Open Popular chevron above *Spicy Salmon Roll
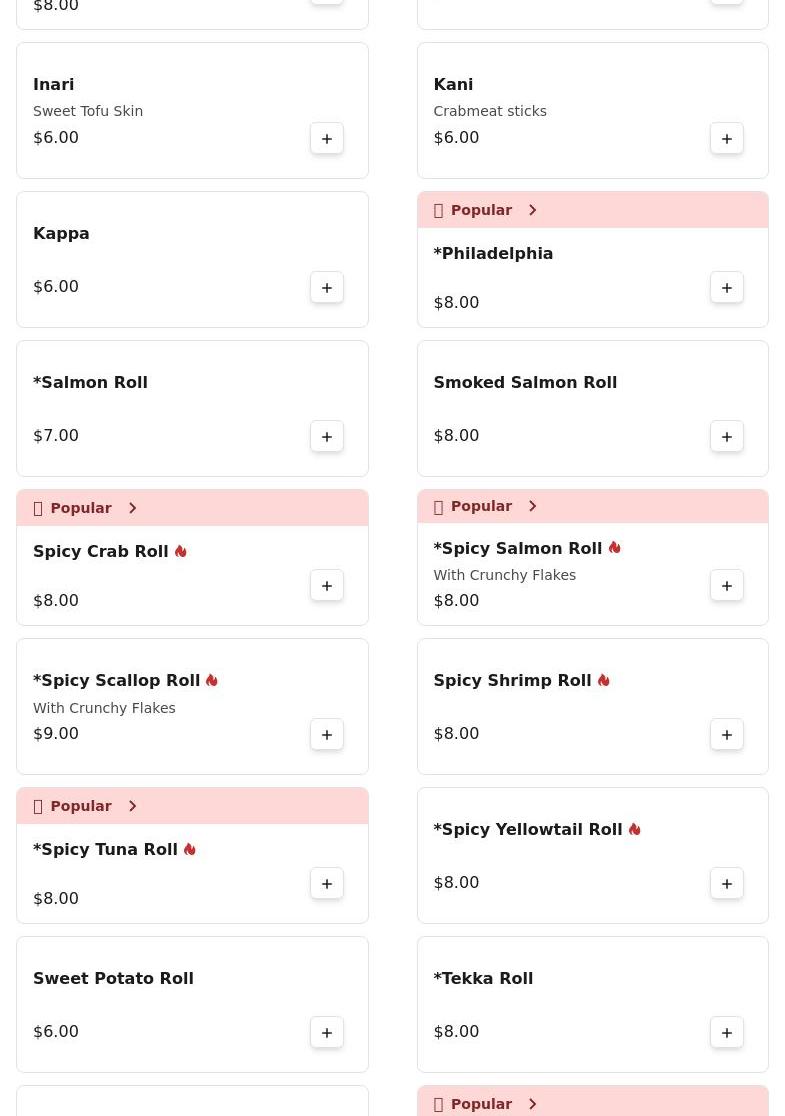The width and height of the screenshot is (785, 1116). [x=532, y=506]
